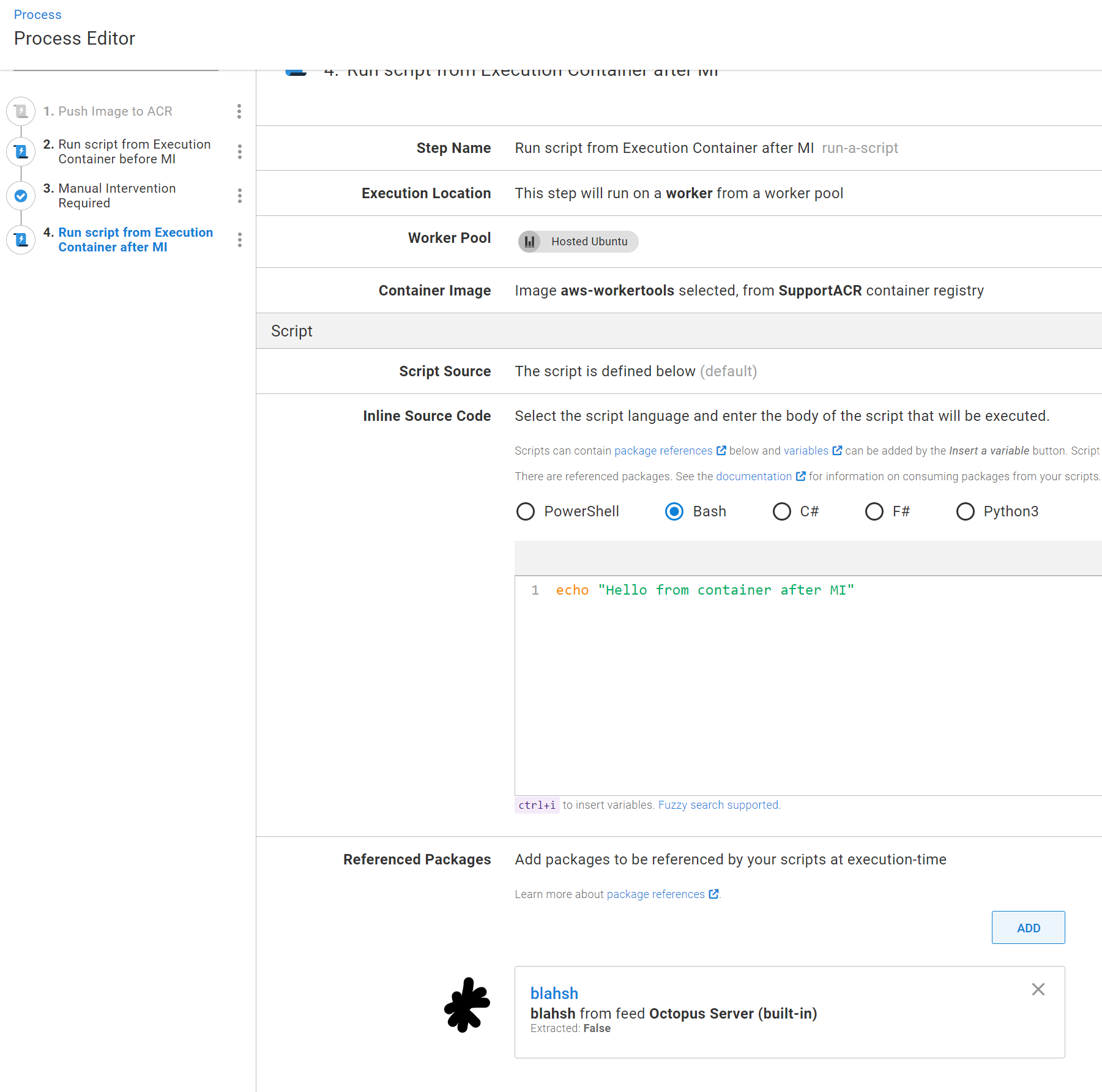Open the blahsh package link
Screen dimensions: 1102x1092
click(x=554, y=994)
